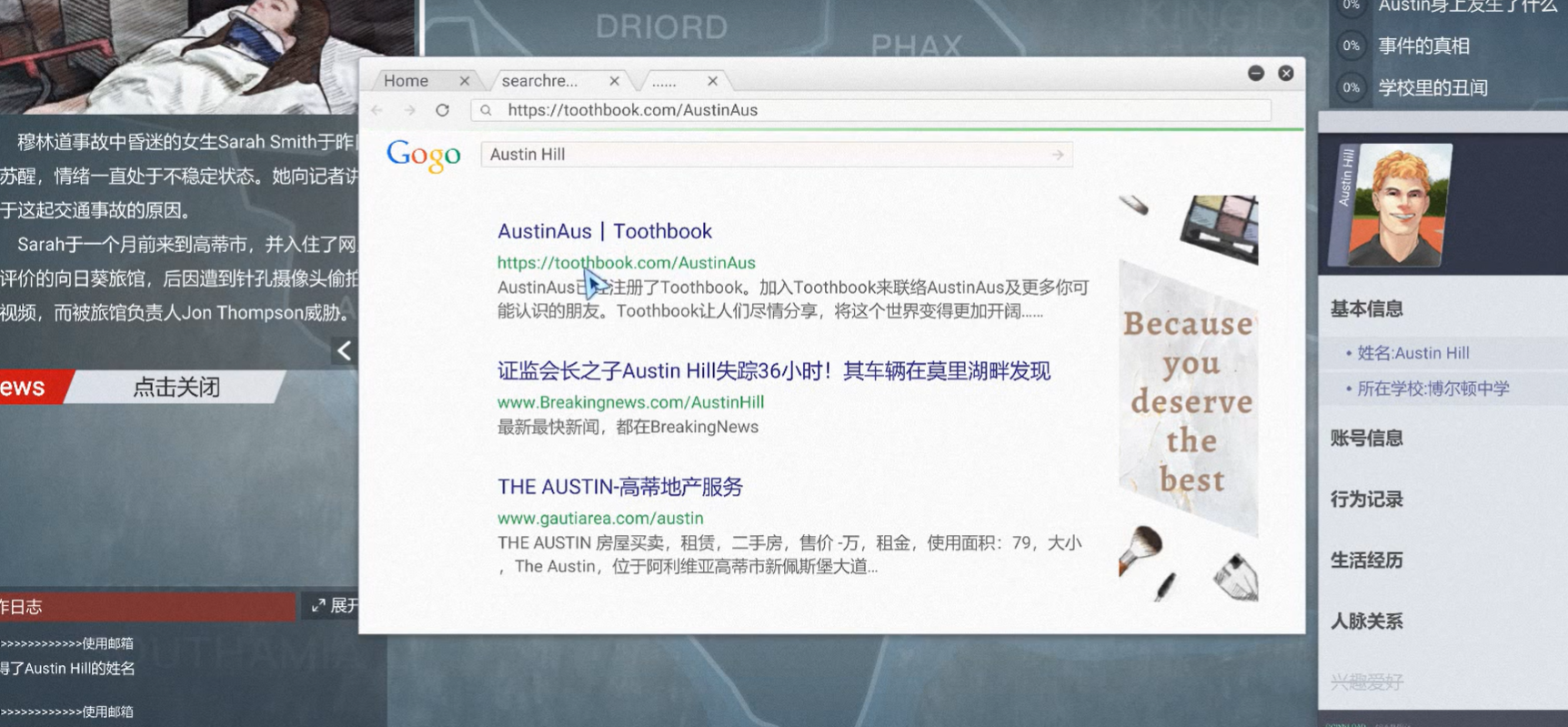The width and height of the screenshot is (1568, 727).
Task: Close the in-game browser window
Action: pos(1286,73)
